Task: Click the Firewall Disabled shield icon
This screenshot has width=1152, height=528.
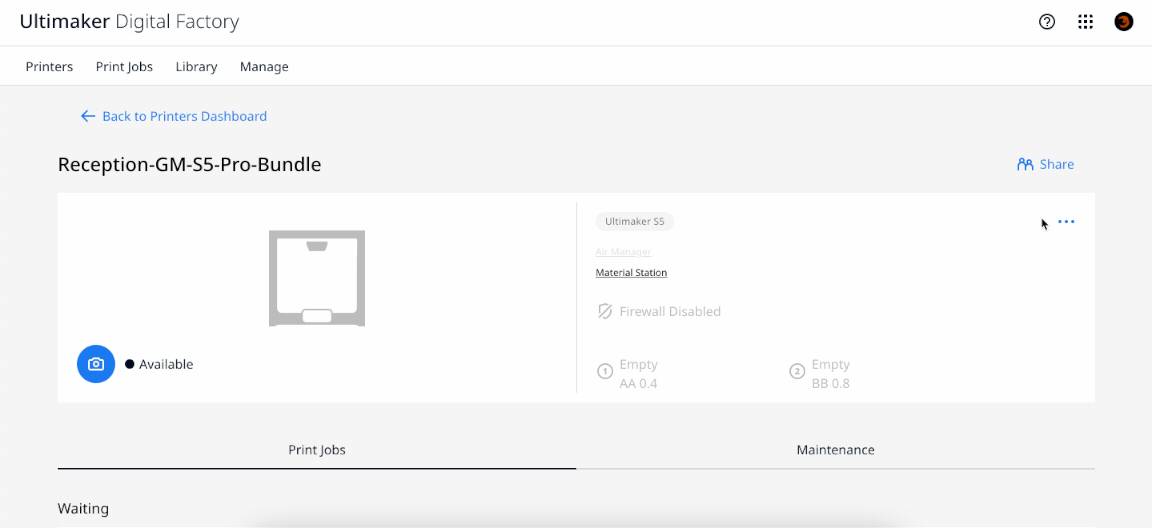Action: point(605,311)
